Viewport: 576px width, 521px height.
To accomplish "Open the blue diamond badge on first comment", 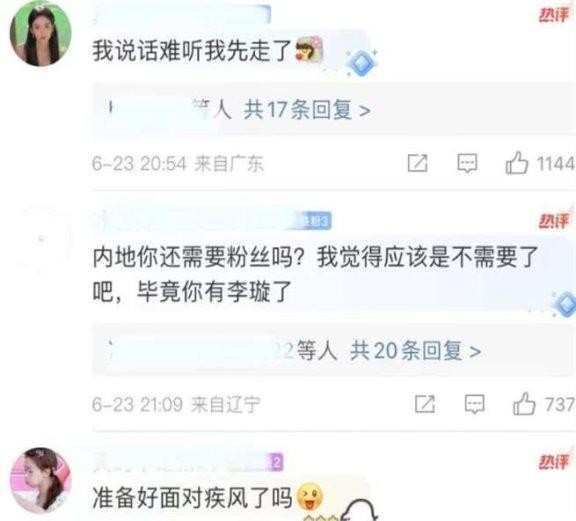I will [x=361, y=63].
